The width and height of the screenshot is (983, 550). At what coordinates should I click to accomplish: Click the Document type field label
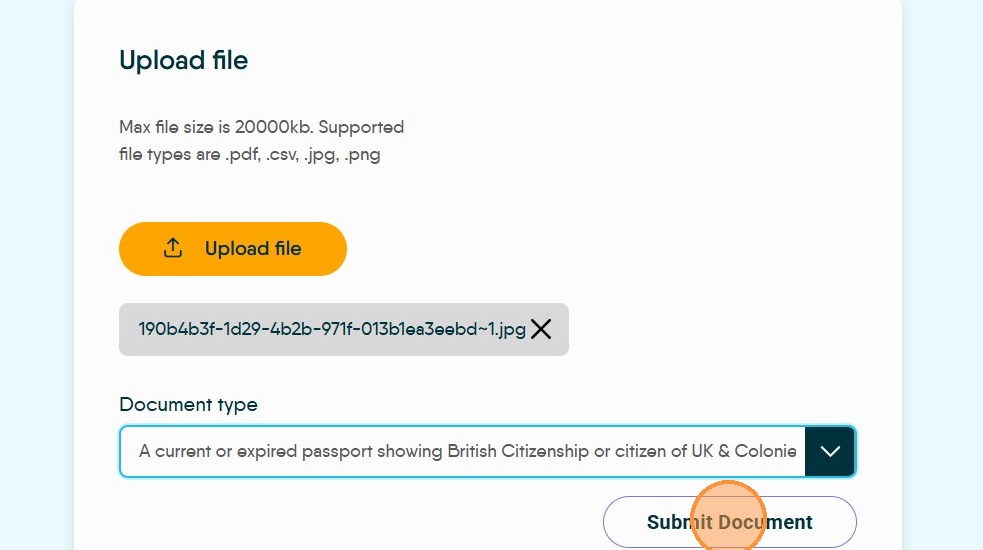pos(188,405)
